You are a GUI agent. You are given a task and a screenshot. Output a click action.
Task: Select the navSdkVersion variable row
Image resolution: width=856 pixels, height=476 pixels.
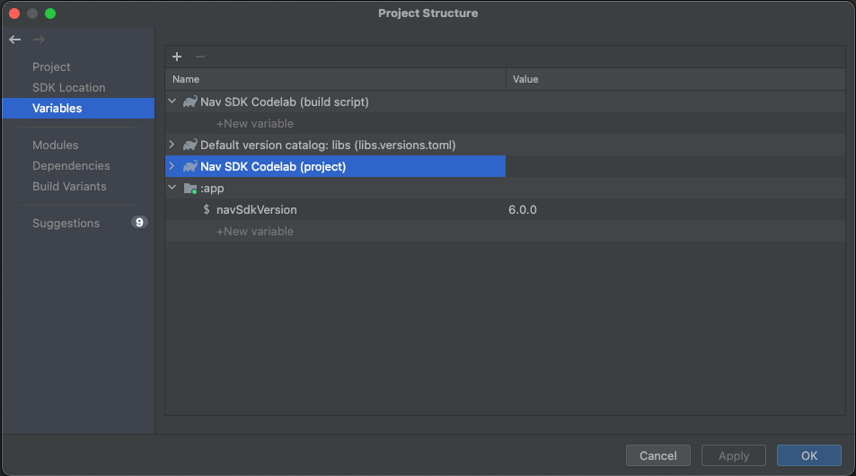[257, 210]
